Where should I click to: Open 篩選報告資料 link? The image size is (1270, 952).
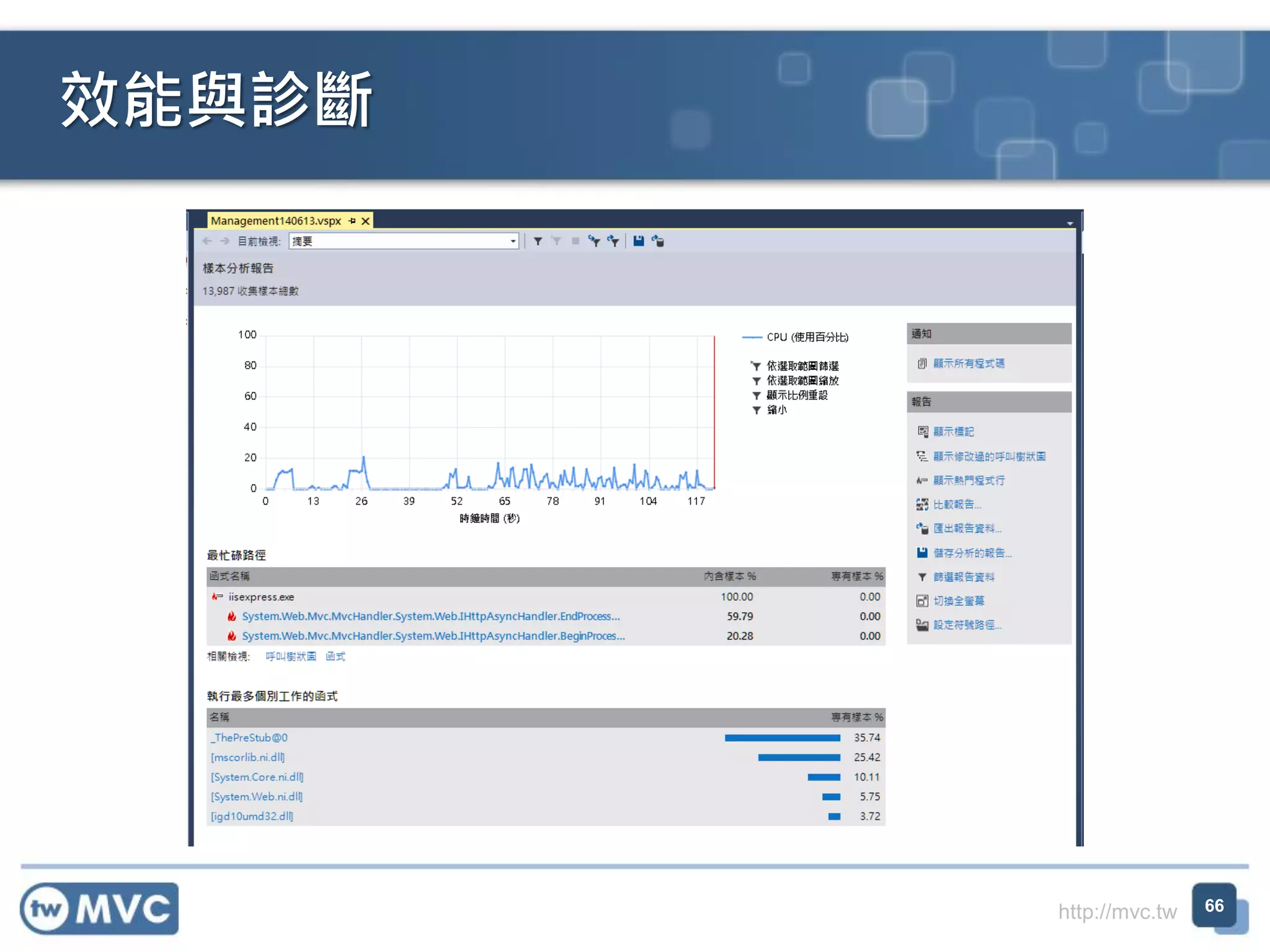(x=964, y=577)
